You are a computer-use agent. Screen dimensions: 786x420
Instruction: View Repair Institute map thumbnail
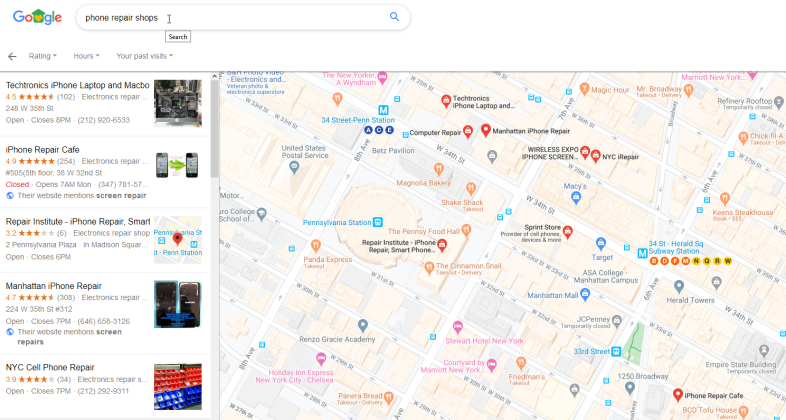click(x=178, y=240)
